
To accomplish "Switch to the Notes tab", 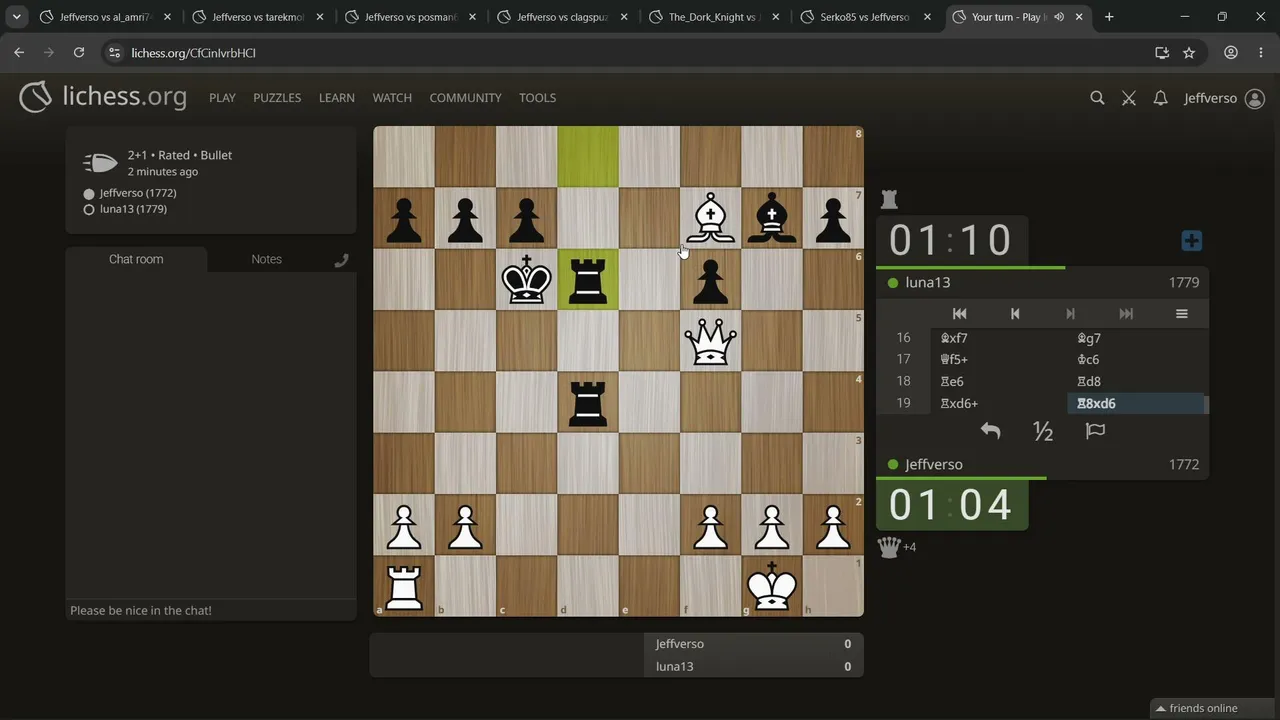I will pos(266,259).
